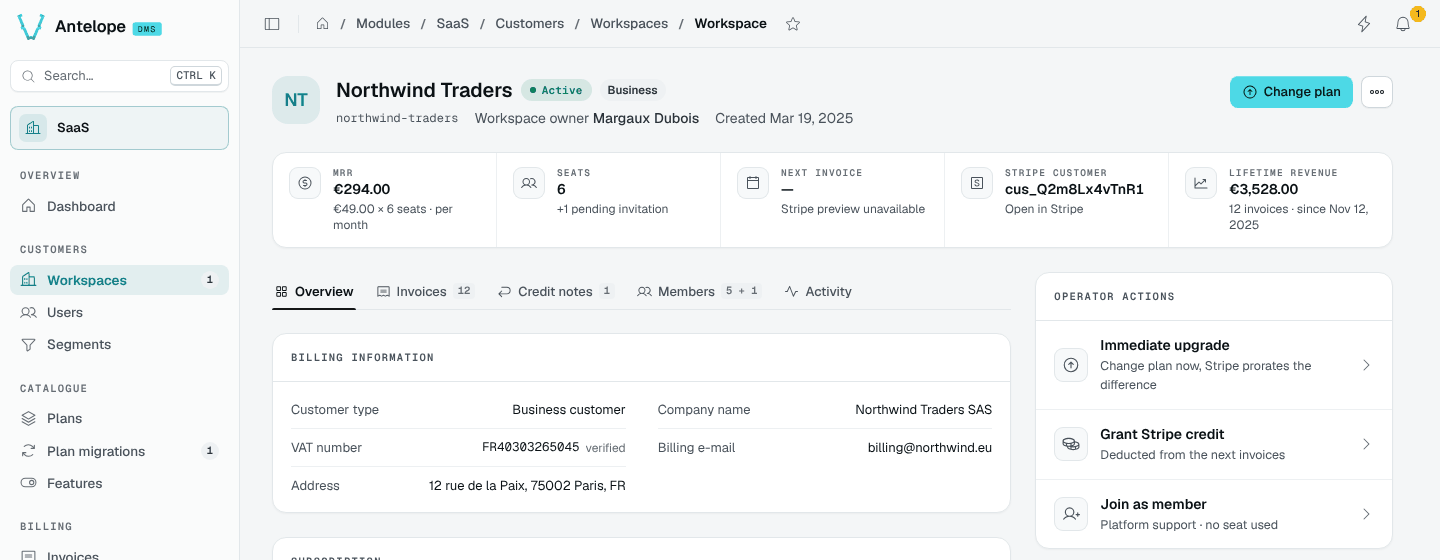Click the NT workspace avatar
Image resolution: width=1440 pixels, height=560 pixels.
[x=296, y=100]
